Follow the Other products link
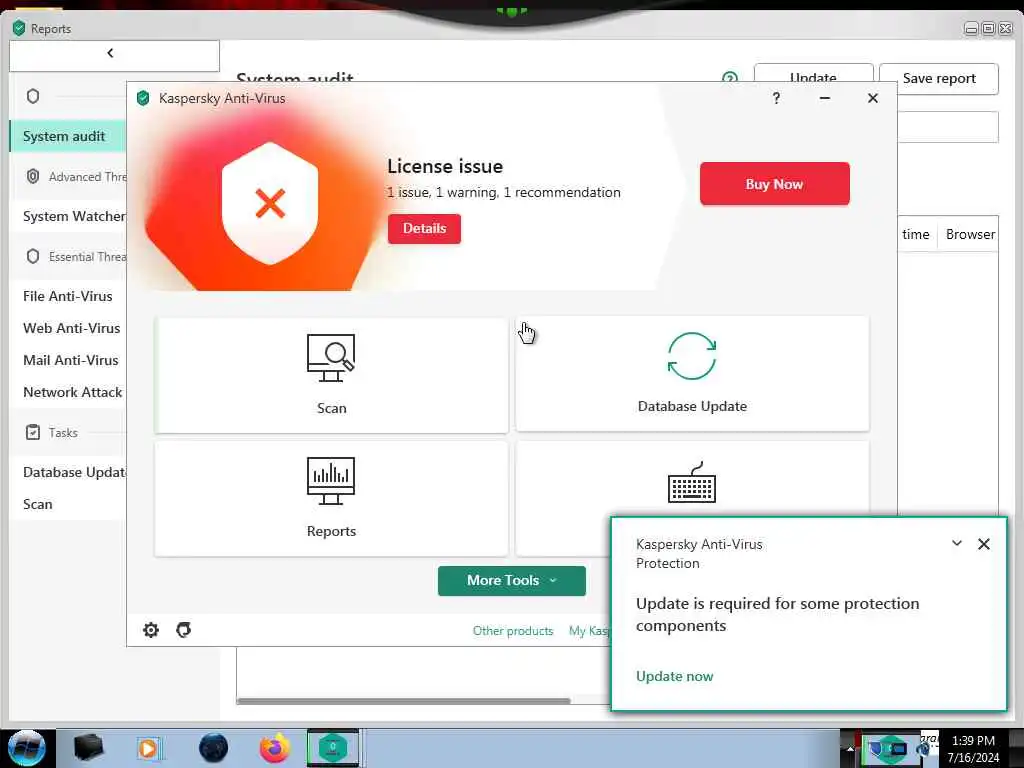The height and width of the screenshot is (768, 1024). 513,631
